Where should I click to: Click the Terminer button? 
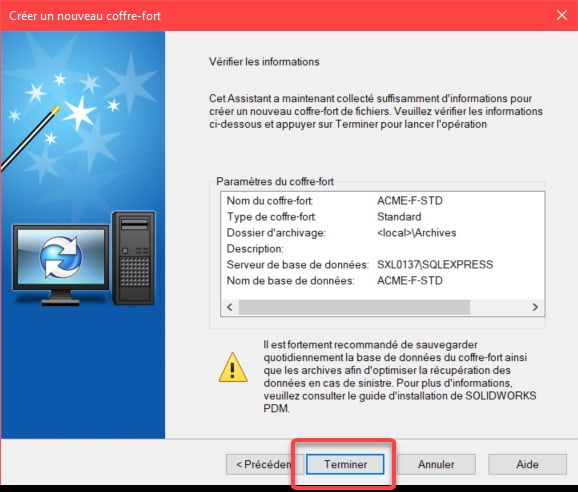pos(345,464)
